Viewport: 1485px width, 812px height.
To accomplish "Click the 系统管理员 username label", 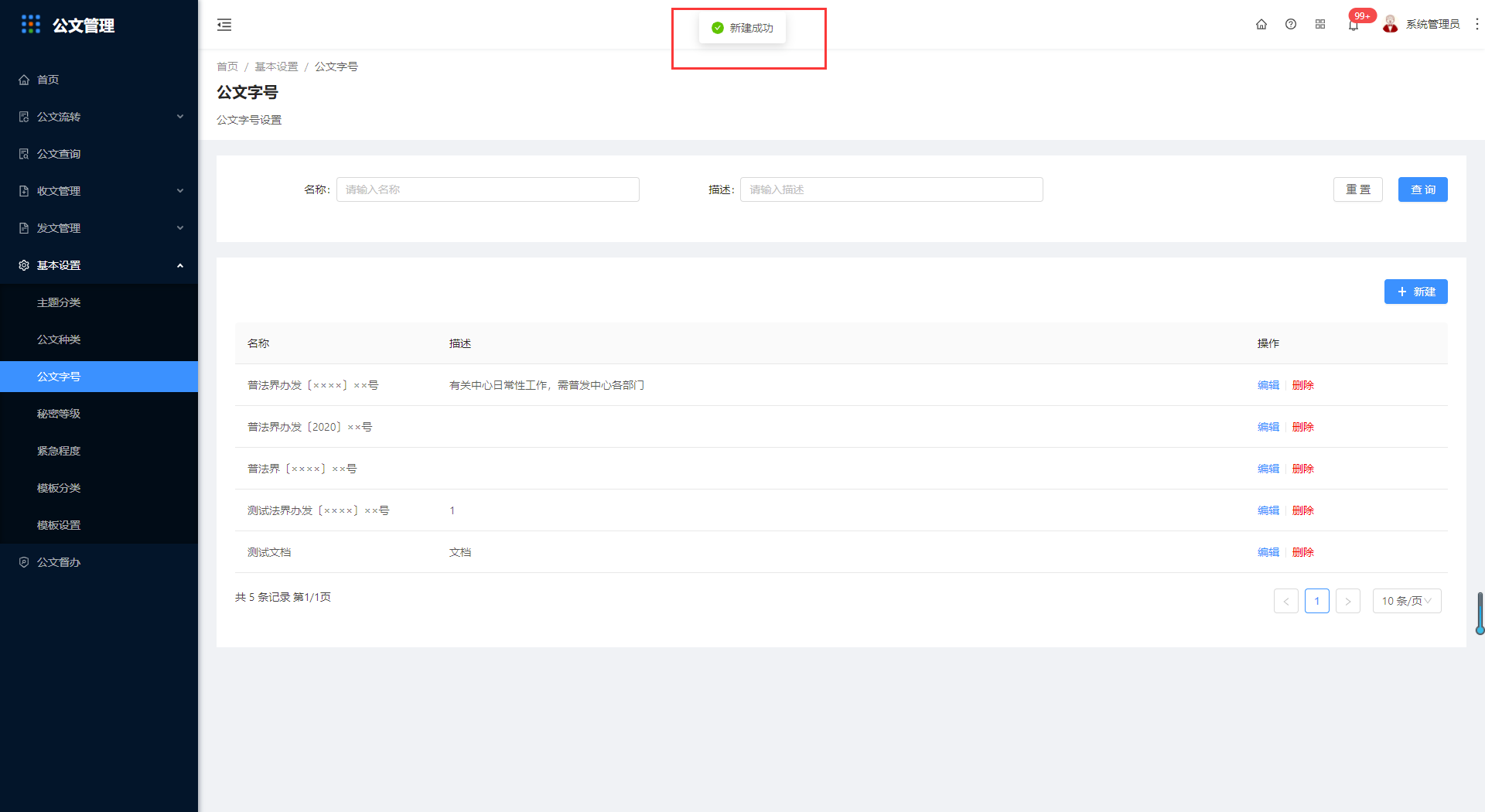I will 1432,25.
